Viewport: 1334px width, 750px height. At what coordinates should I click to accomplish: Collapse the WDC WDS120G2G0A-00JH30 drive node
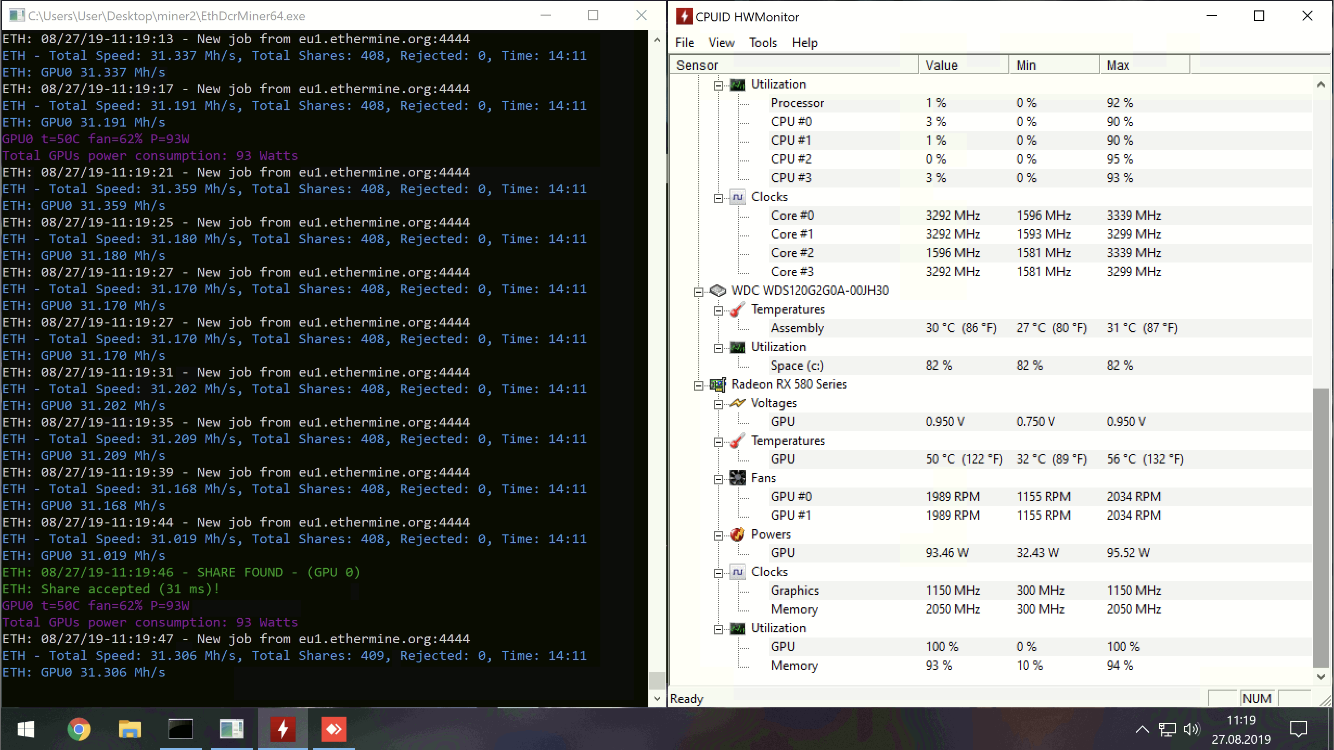(x=699, y=291)
